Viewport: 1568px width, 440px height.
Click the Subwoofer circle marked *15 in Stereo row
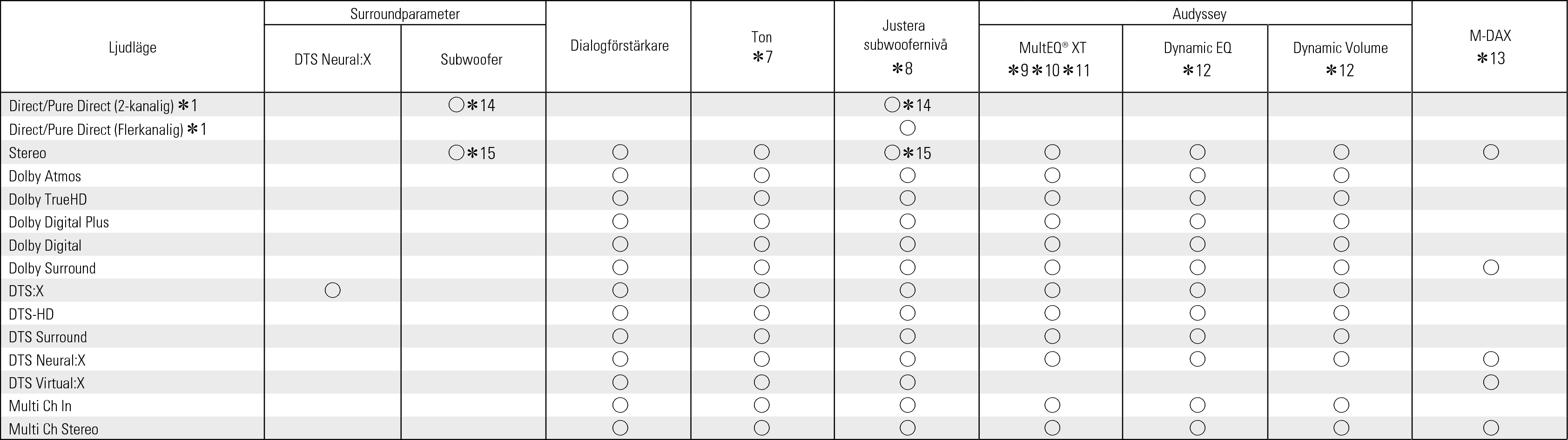pos(456,152)
